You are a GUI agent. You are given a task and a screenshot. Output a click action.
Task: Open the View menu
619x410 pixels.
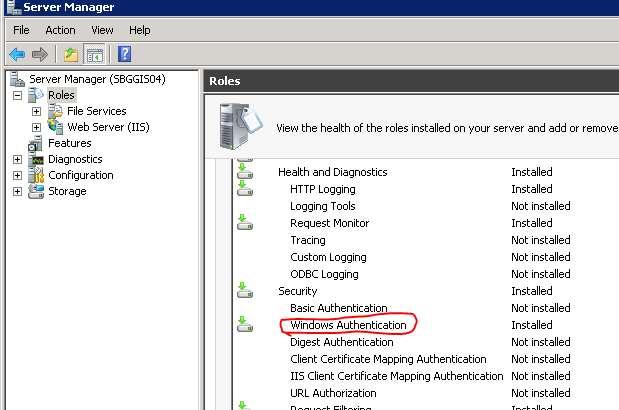tap(102, 30)
